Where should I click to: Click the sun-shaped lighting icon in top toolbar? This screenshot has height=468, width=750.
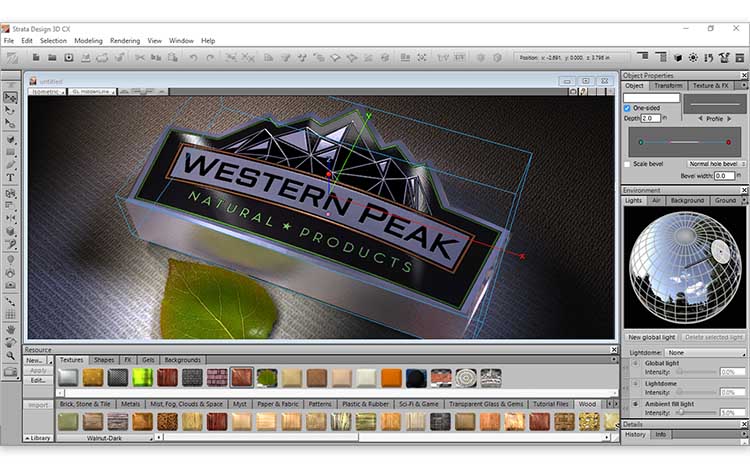coord(693,57)
